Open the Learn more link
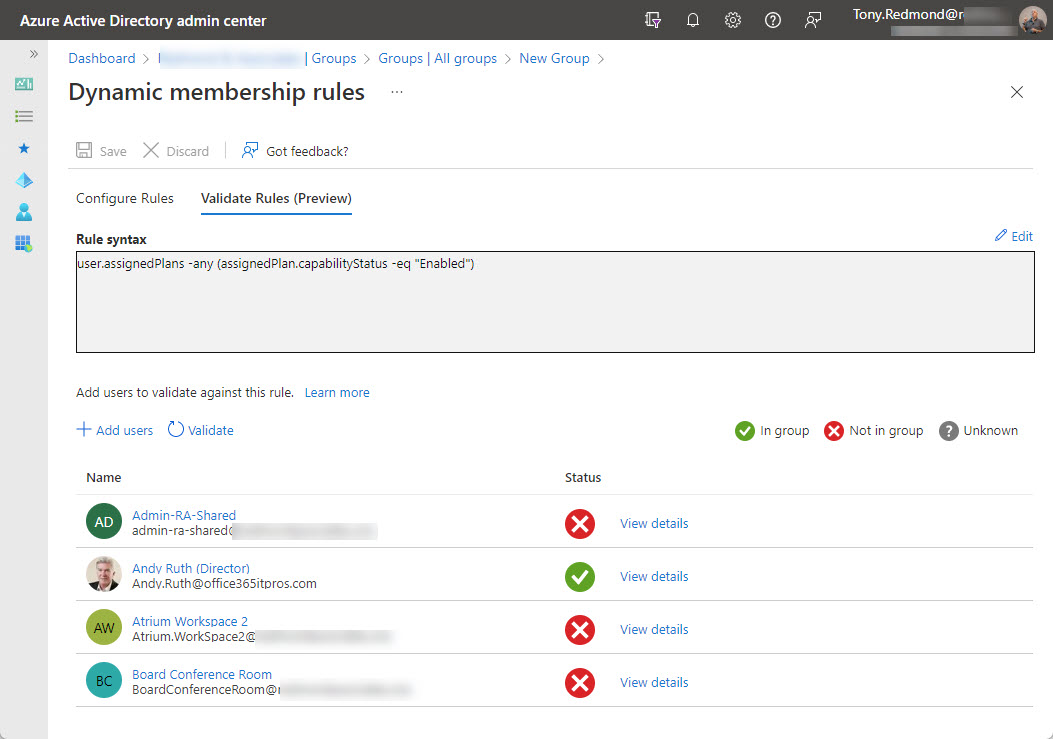This screenshot has width=1053, height=739. 337,392
